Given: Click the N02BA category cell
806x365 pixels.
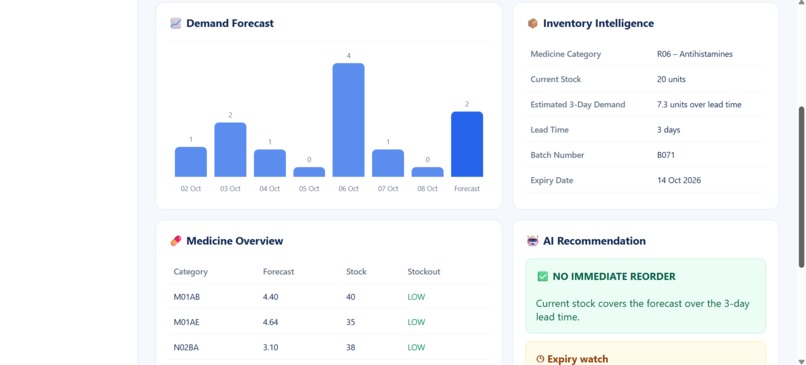Looking at the screenshot, I should coord(186,348).
